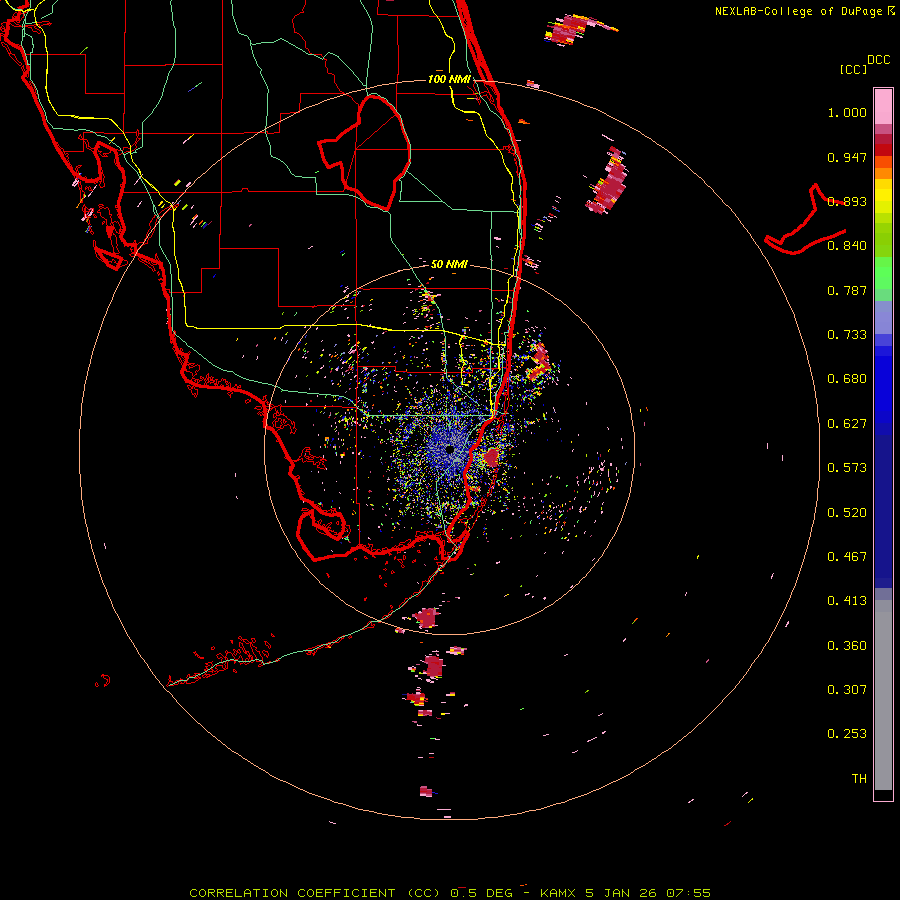Select the 0.893 scale value
The width and height of the screenshot is (900, 900).
(847, 201)
